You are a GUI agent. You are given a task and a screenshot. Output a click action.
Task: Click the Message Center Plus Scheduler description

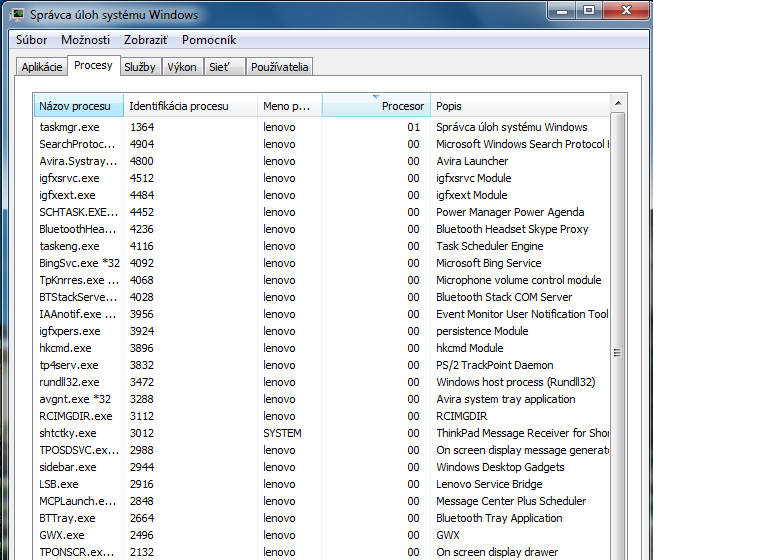(x=511, y=501)
